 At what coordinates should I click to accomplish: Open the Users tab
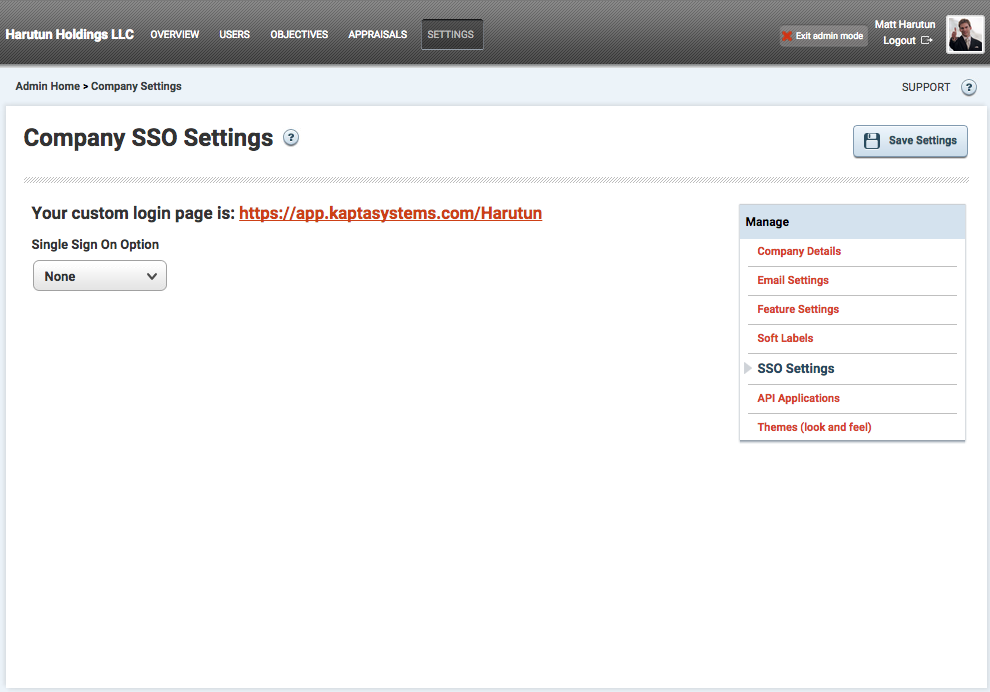(234, 35)
